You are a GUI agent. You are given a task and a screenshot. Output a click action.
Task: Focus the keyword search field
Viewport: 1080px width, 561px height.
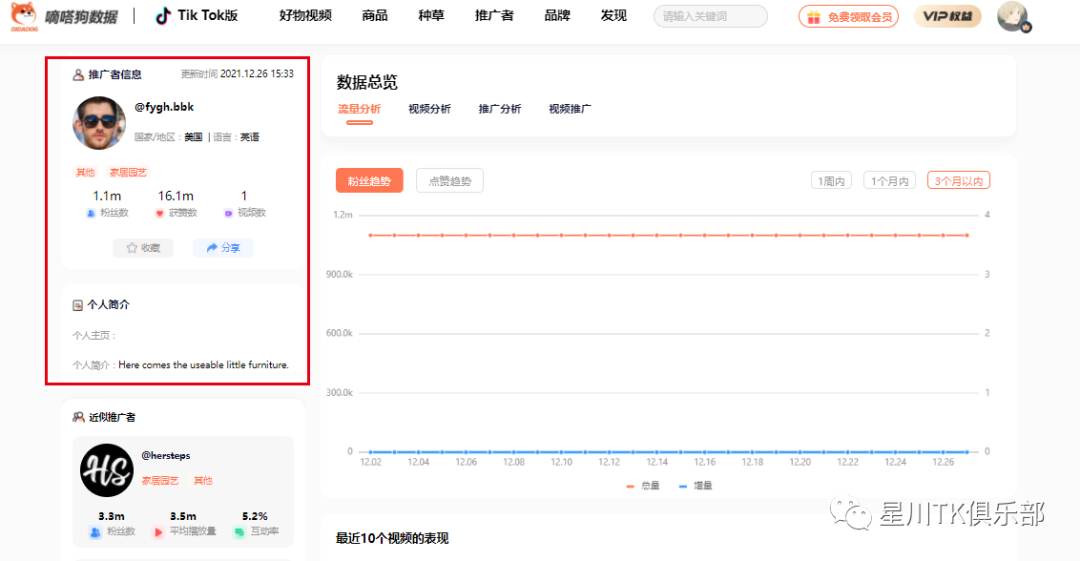pyautogui.click(x=710, y=16)
